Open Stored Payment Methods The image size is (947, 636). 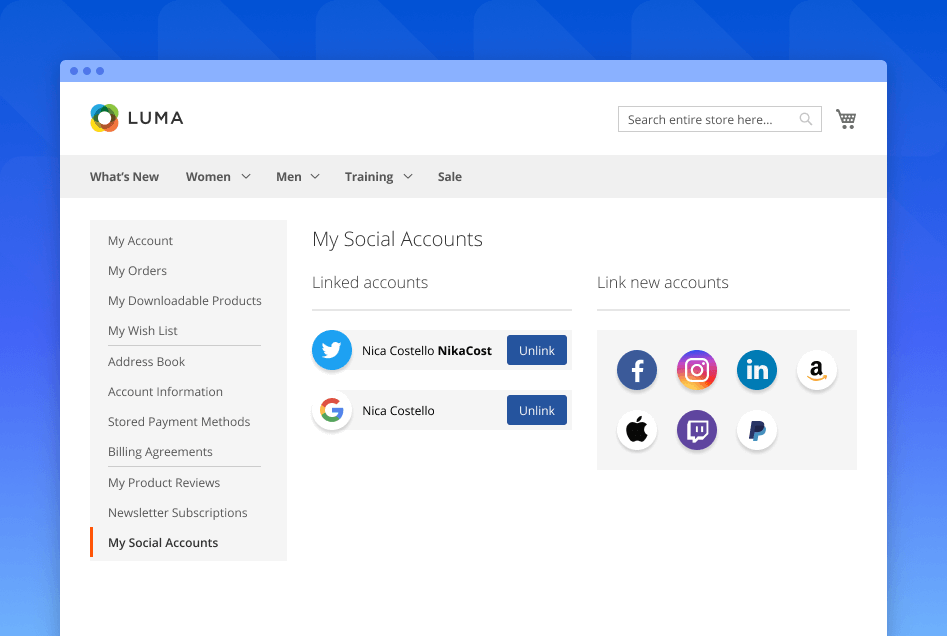[179, 422]
